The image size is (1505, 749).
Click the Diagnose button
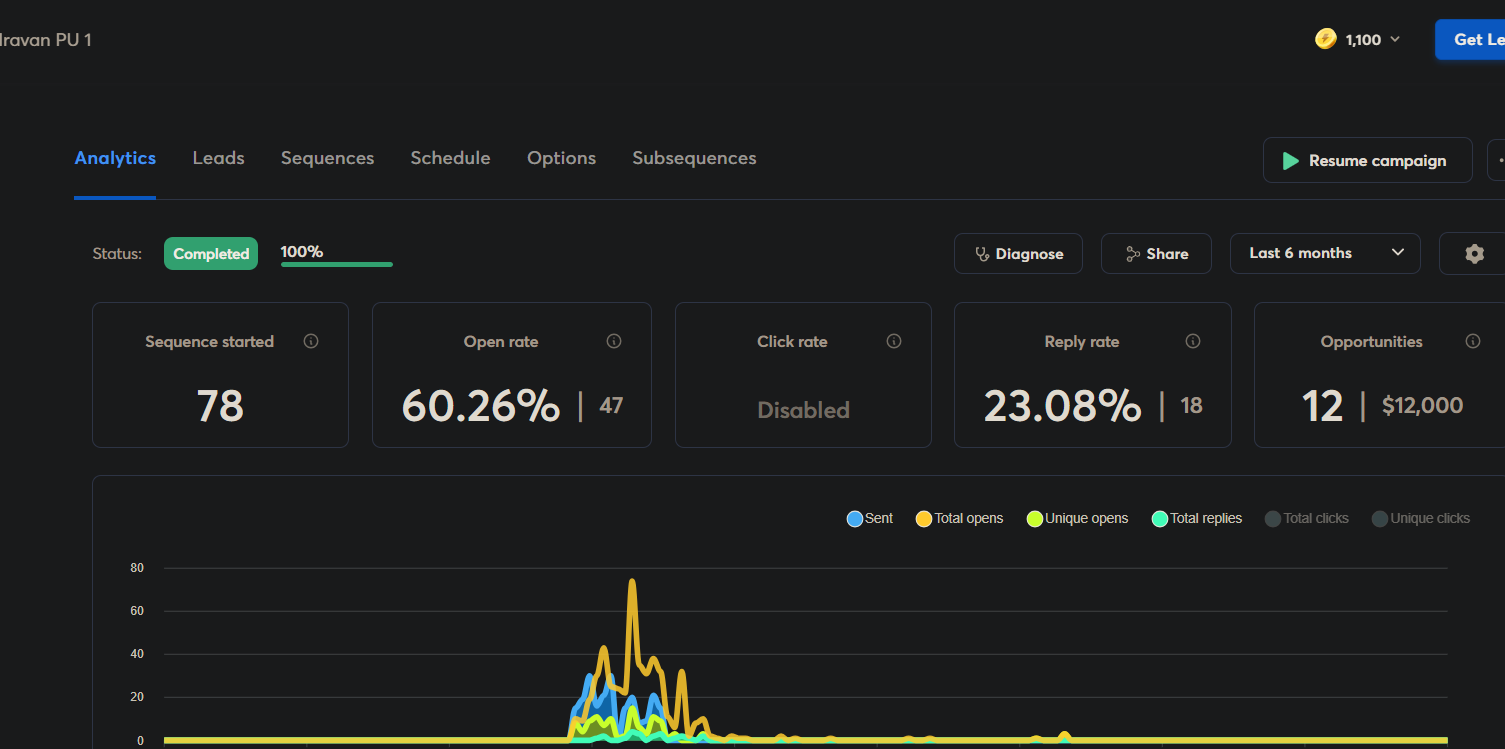pos(1018,253)
